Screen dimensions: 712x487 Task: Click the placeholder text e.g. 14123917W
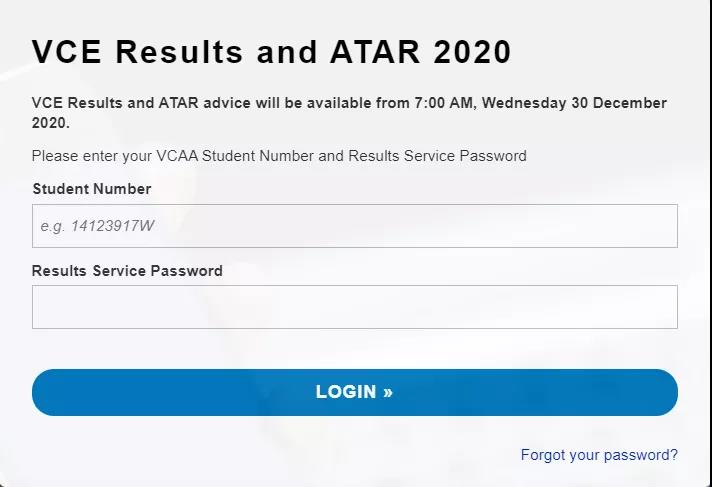point(97,226)
